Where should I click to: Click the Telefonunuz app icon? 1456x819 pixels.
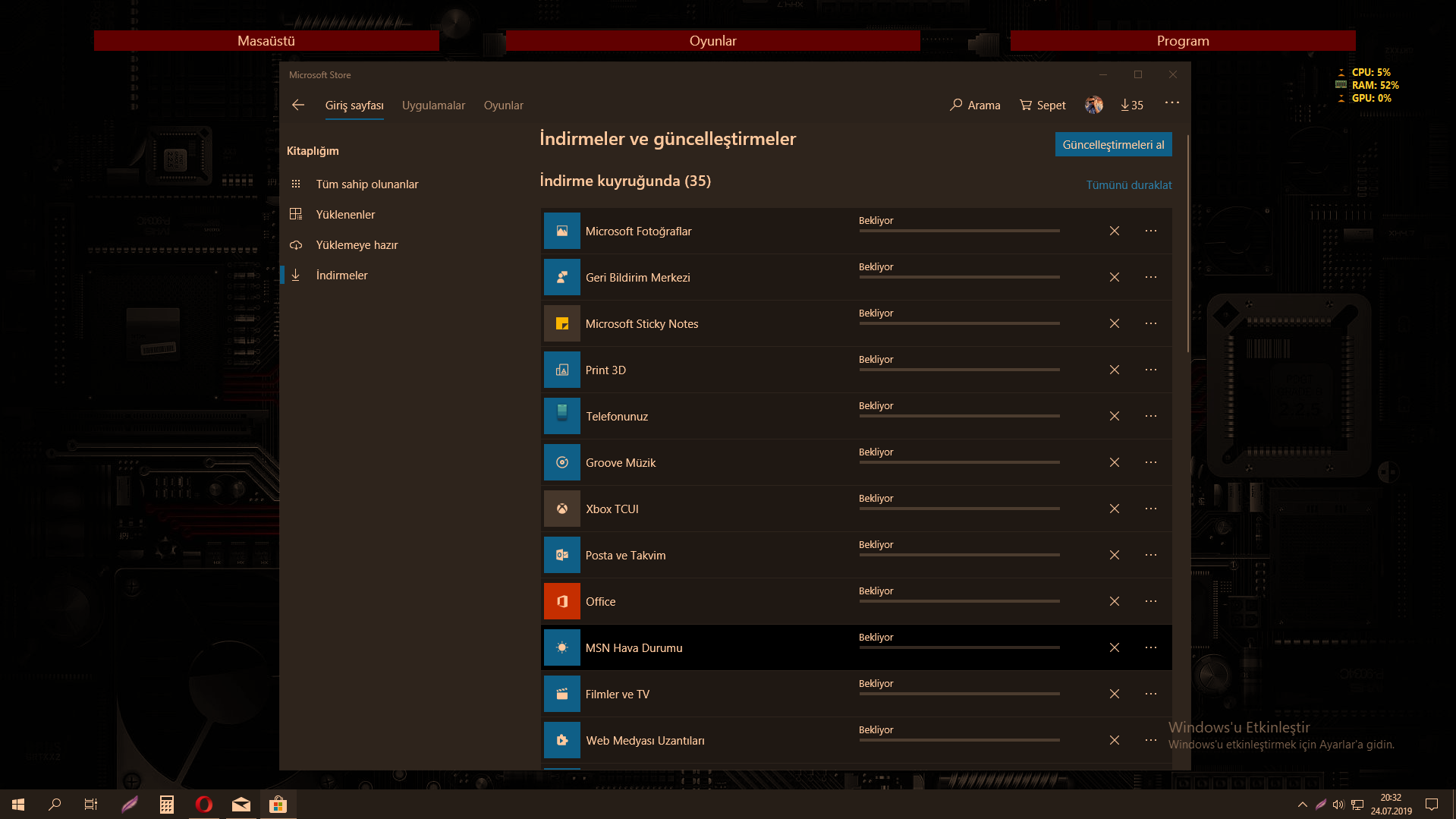562,416
